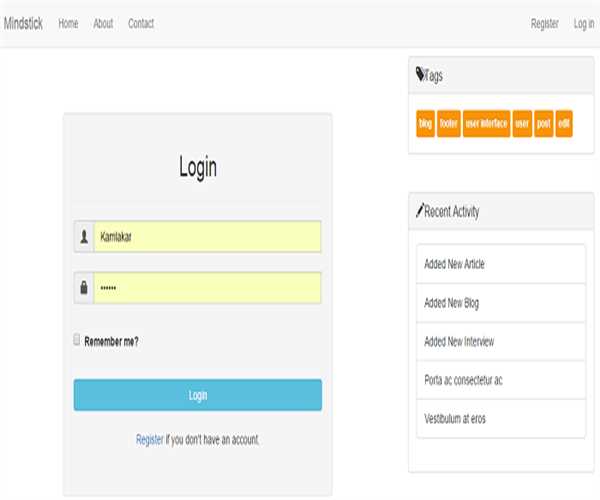
Task: Click into the password input field
Action: [207, 288]
